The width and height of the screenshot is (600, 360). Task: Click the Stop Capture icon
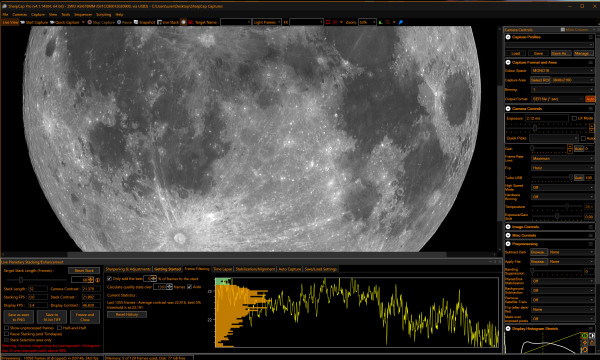[x=90, y=22]
